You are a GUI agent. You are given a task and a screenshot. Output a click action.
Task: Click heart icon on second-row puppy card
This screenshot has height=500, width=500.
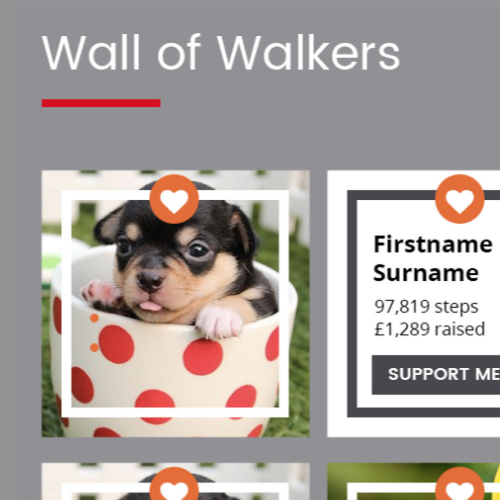pos(174,484)
